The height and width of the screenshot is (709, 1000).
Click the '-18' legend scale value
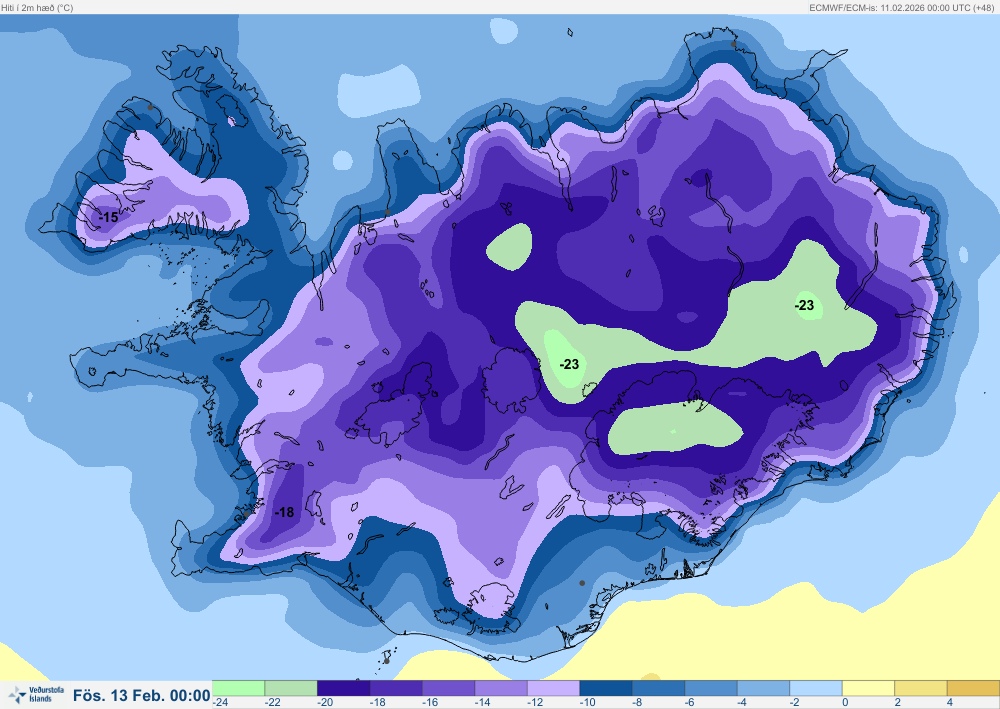click(x=378, y=703)
